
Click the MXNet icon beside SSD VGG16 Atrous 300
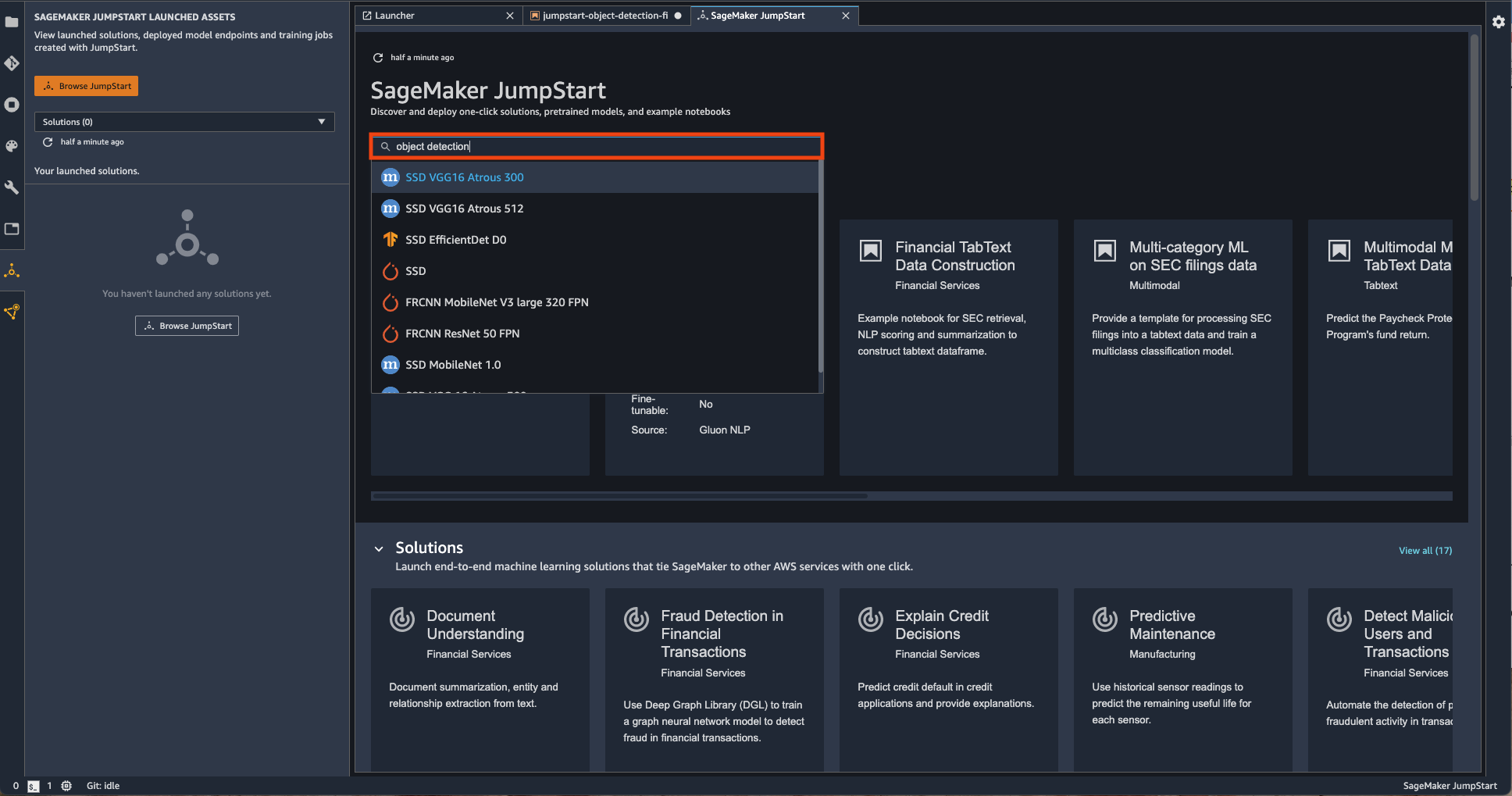tap(390, 177)
